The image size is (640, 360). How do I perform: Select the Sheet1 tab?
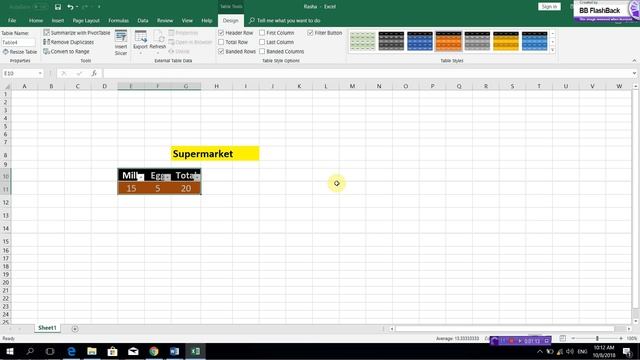click(47, 328)
